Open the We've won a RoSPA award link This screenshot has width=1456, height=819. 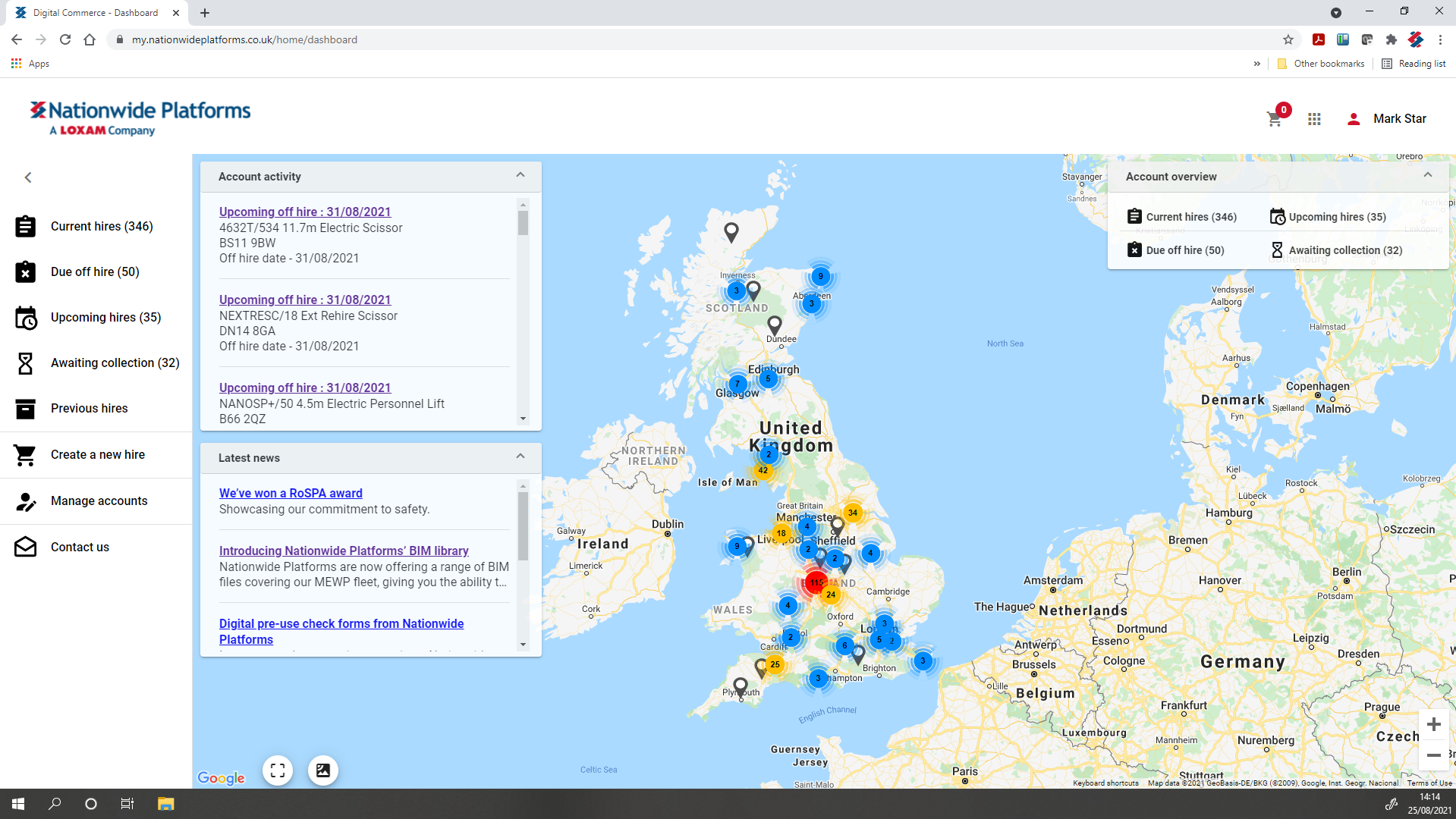pos(291,493)
